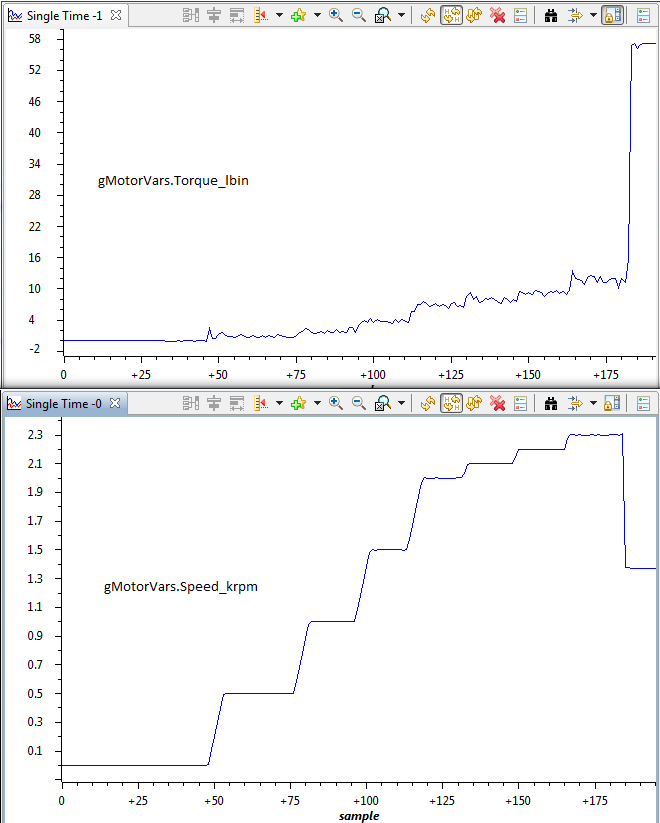Open reset zoom dropdown in Single Time -0
The height and width of the screenshot is (823, 660).
click(x=402, y=403)
